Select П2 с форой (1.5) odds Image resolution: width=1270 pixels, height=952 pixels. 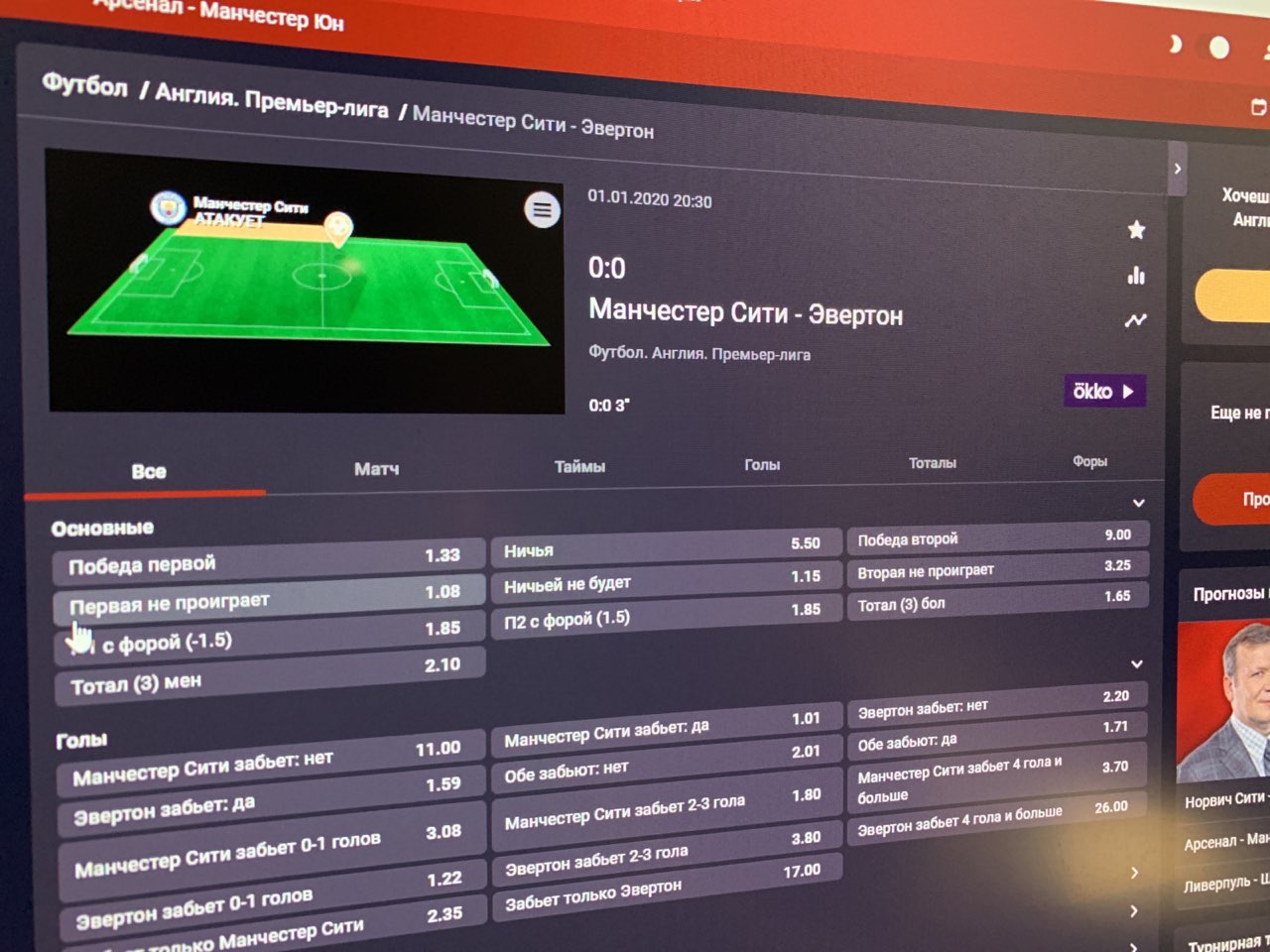(667, 615)
